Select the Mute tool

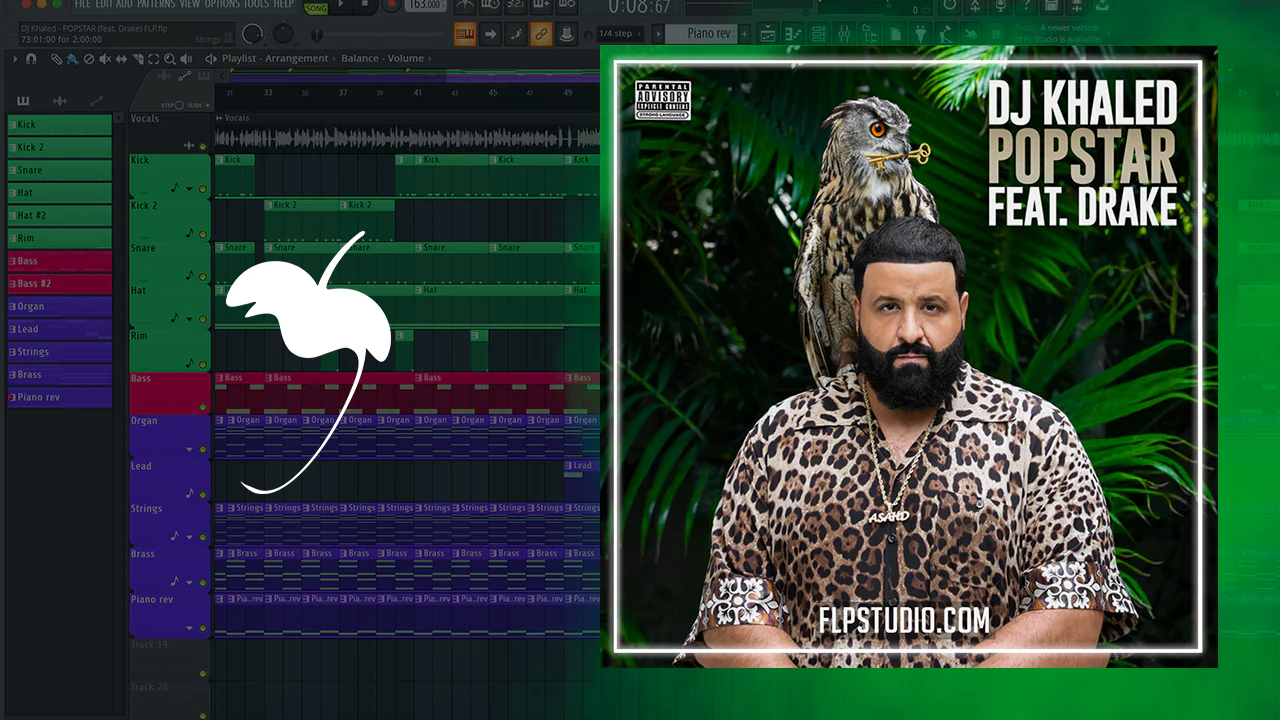point(105,59)
